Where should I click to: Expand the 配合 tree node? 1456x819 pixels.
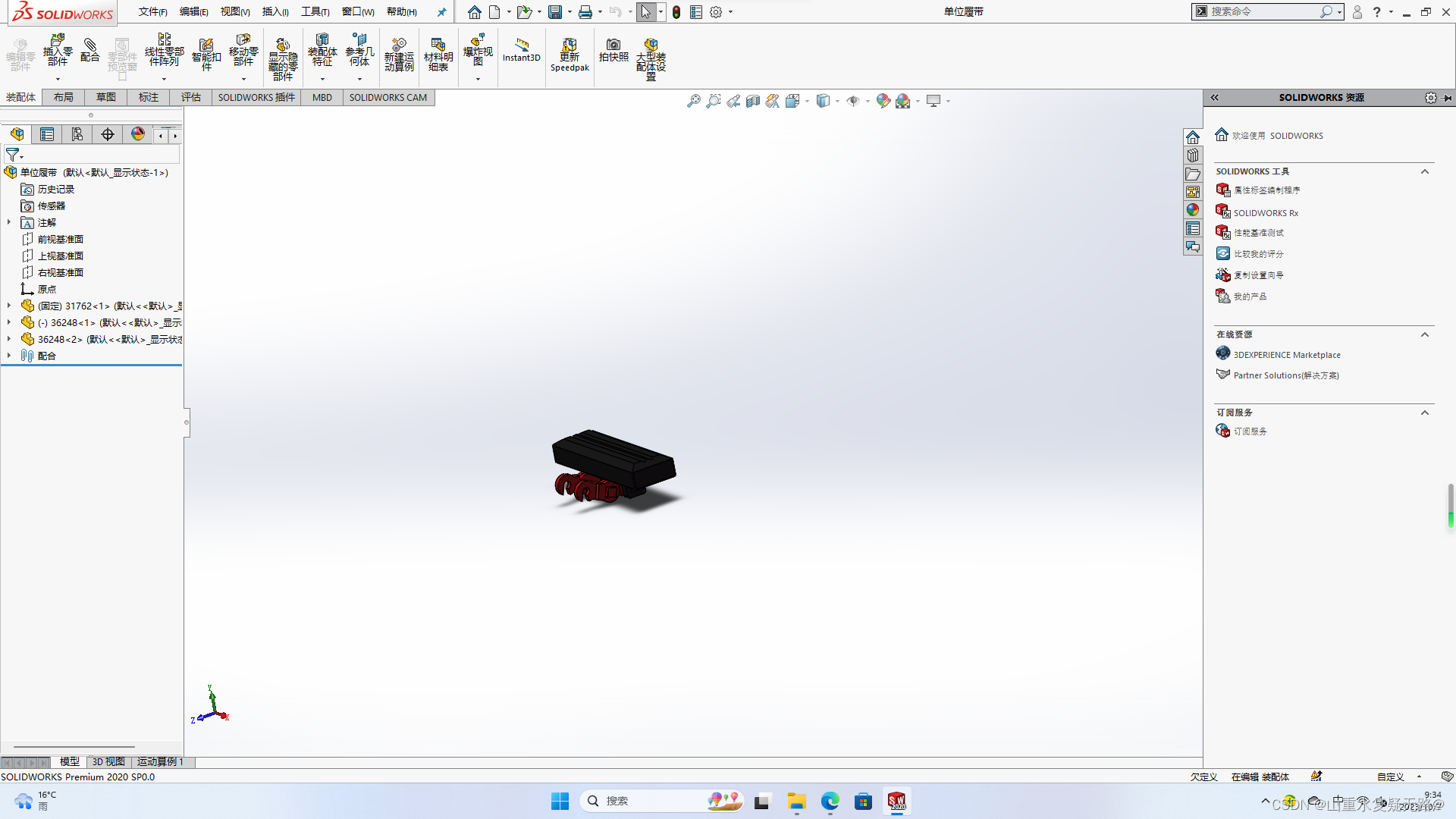click(x=9, y=356)
